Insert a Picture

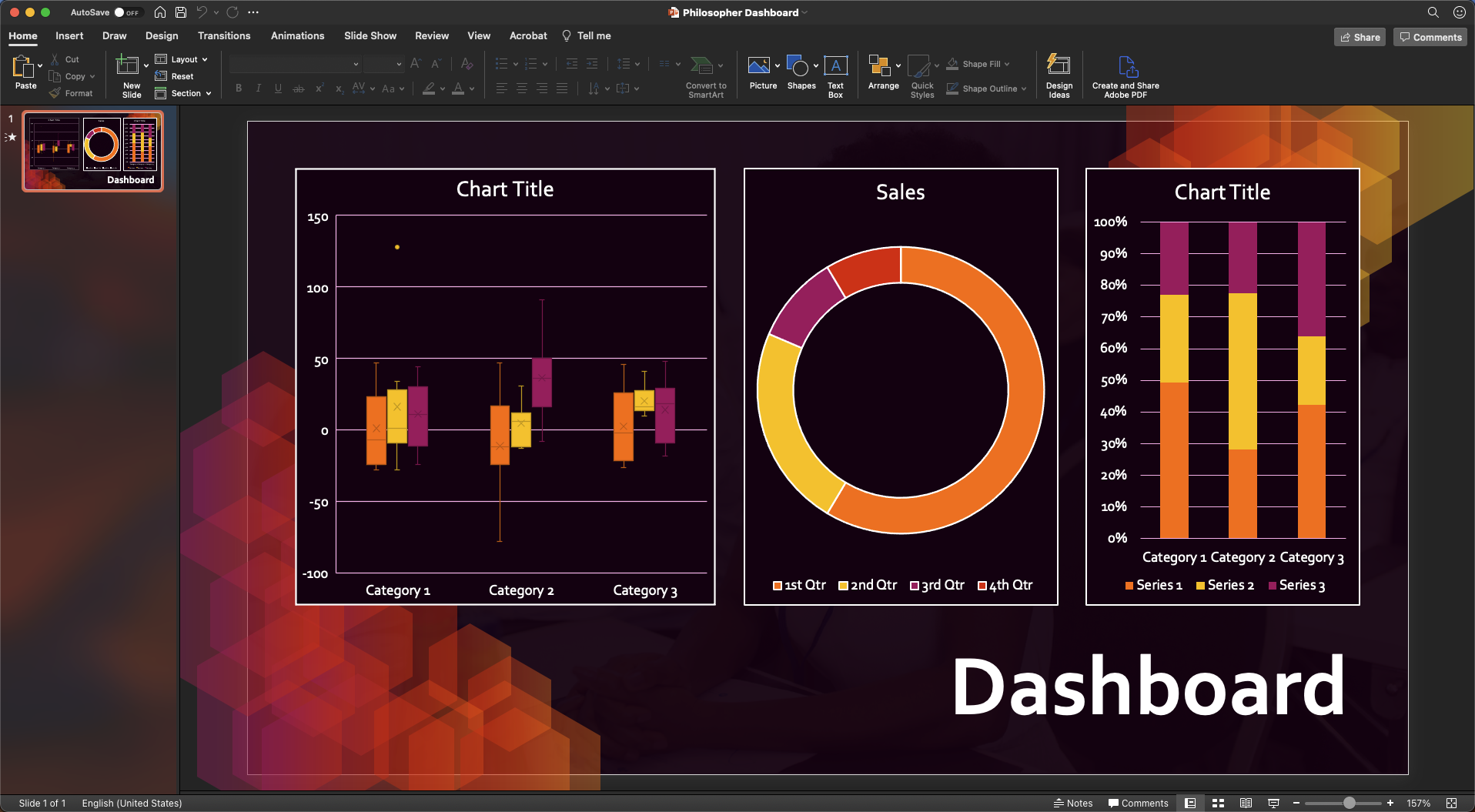pyautogui.click(x=761, y=73)
